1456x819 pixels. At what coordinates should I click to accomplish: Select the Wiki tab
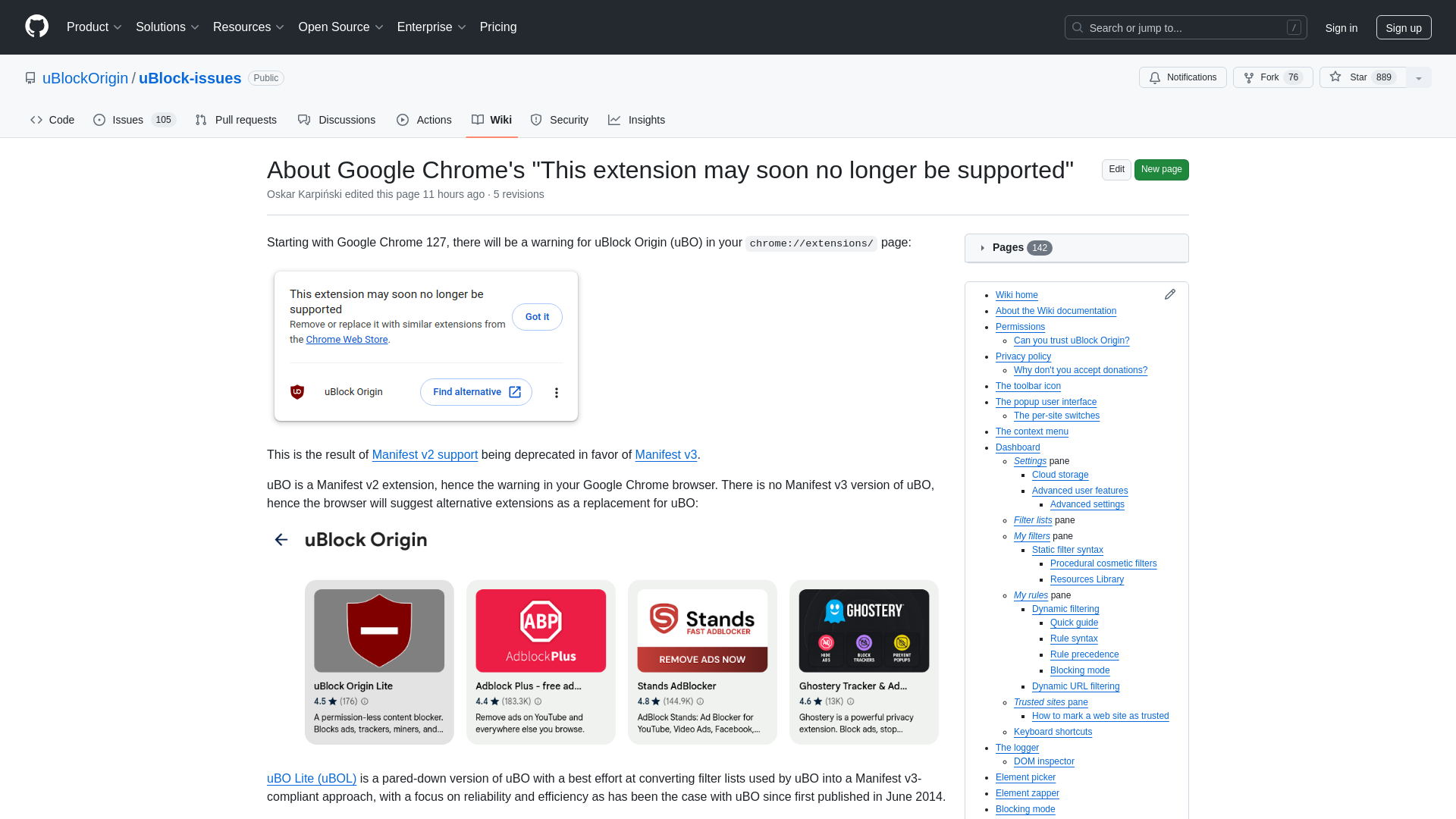(491, 120)
